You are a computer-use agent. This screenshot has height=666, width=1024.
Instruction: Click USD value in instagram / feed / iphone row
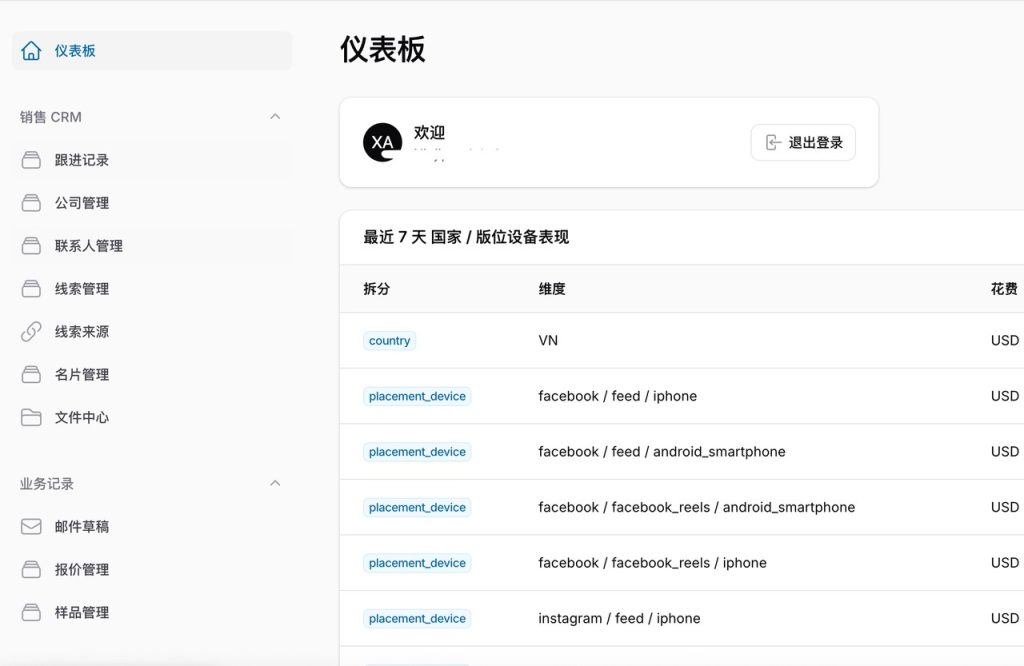(x=1004, y=618)
